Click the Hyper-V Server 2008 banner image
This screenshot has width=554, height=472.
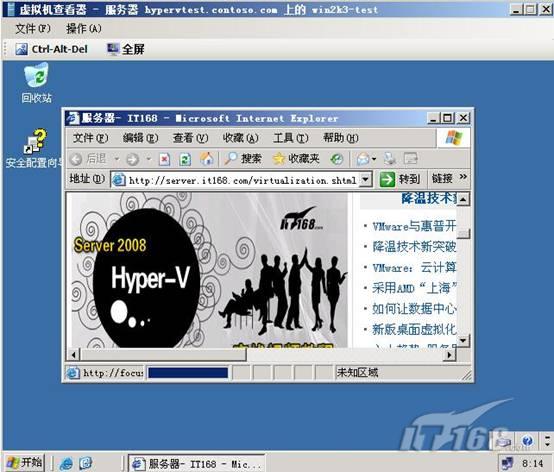(209, 270)
